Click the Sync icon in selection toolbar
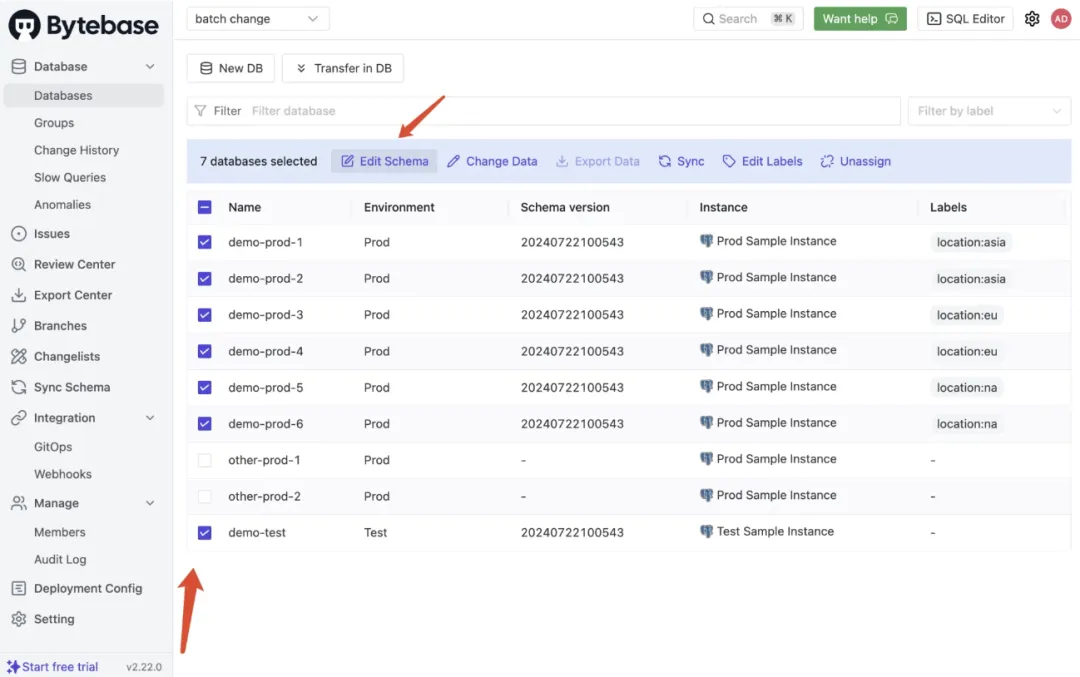 tap(665, 161)
